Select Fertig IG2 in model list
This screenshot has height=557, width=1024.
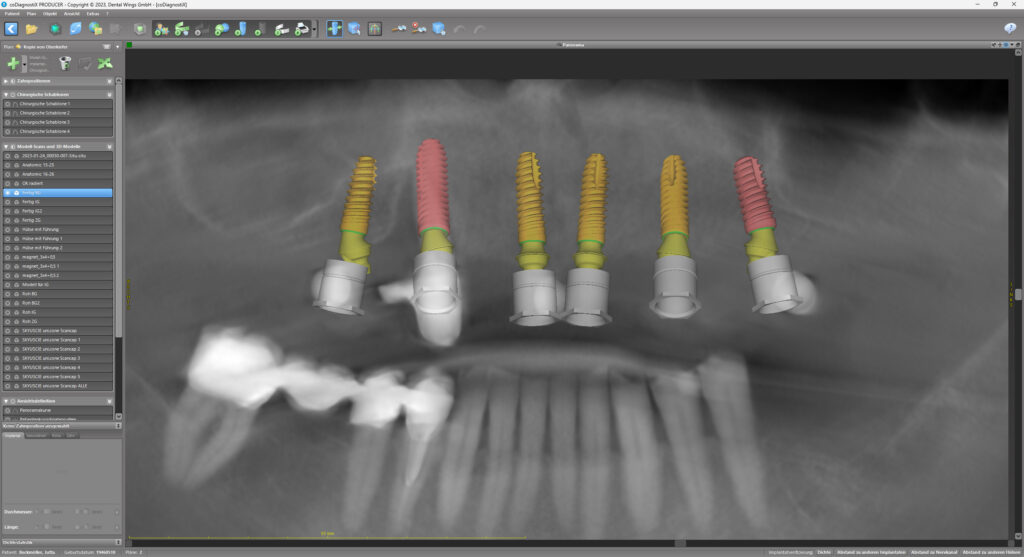coord(32,211)
